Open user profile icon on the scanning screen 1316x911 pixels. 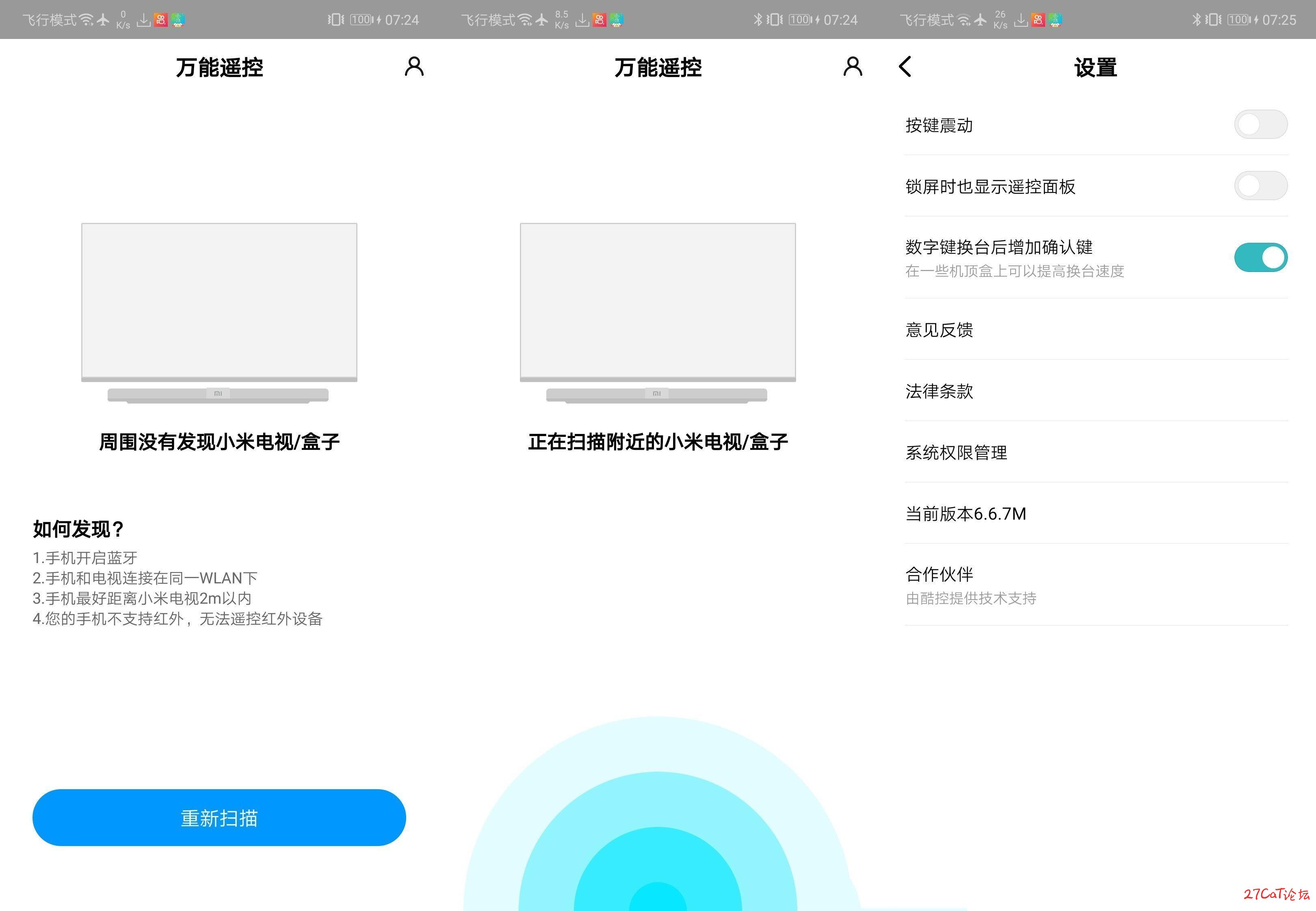coord(853,66)
